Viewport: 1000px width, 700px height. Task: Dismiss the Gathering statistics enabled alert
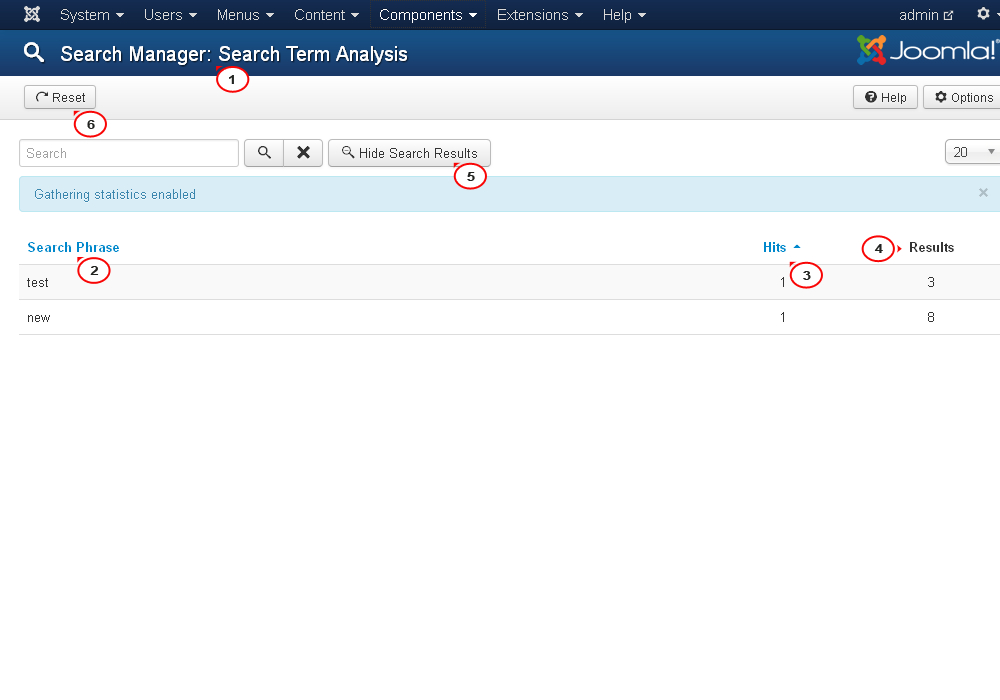[x=983, y=193]
